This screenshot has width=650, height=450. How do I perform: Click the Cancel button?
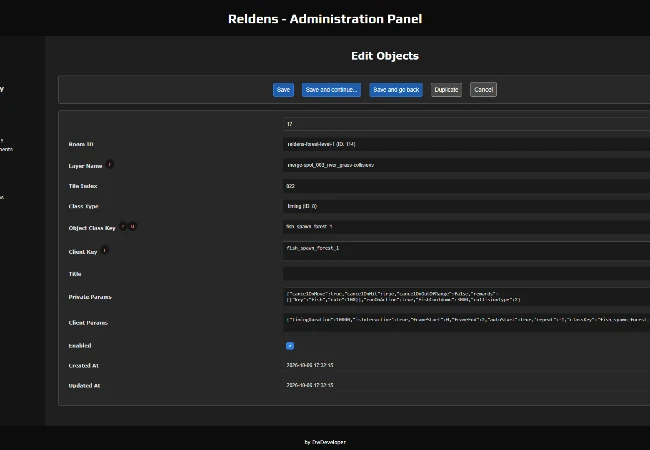coord(483,90)
